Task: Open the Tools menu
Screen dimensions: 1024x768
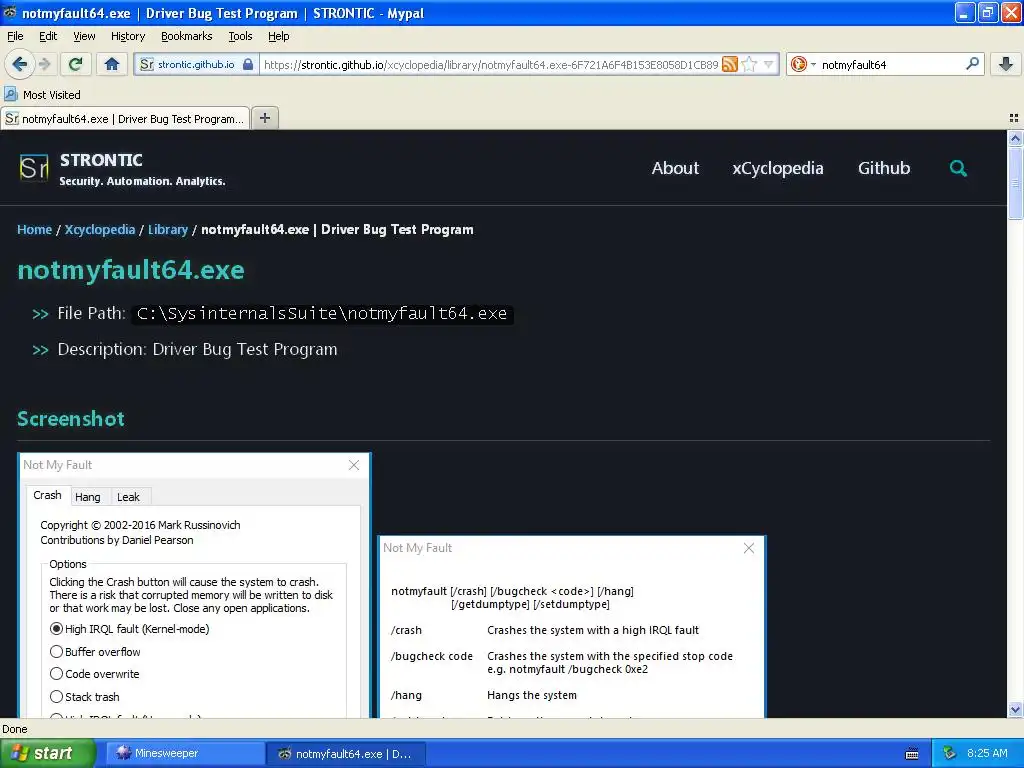Action: tap(240, 36)
